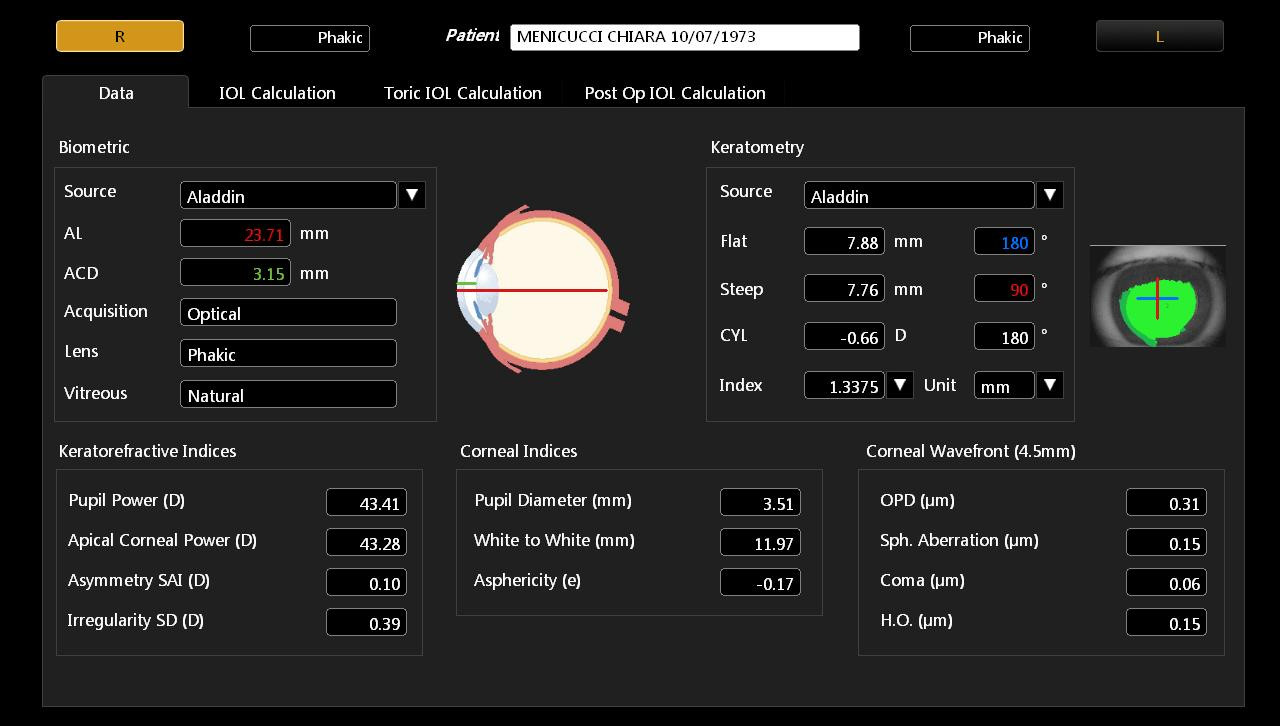This screenshot has height=726, width=1280.
Task: Click the Keratometry section heading
Action: click(757, 147)
